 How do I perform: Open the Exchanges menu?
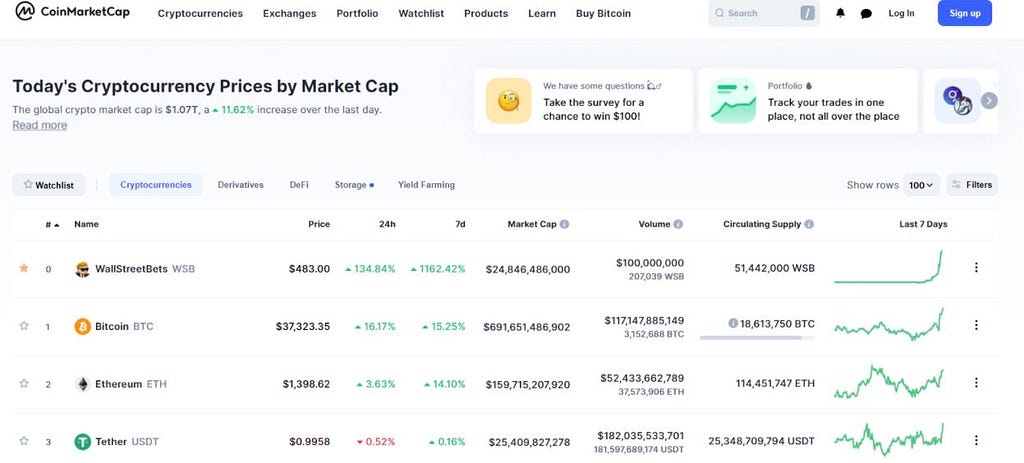pyautogui.click(x=289, y=14)
